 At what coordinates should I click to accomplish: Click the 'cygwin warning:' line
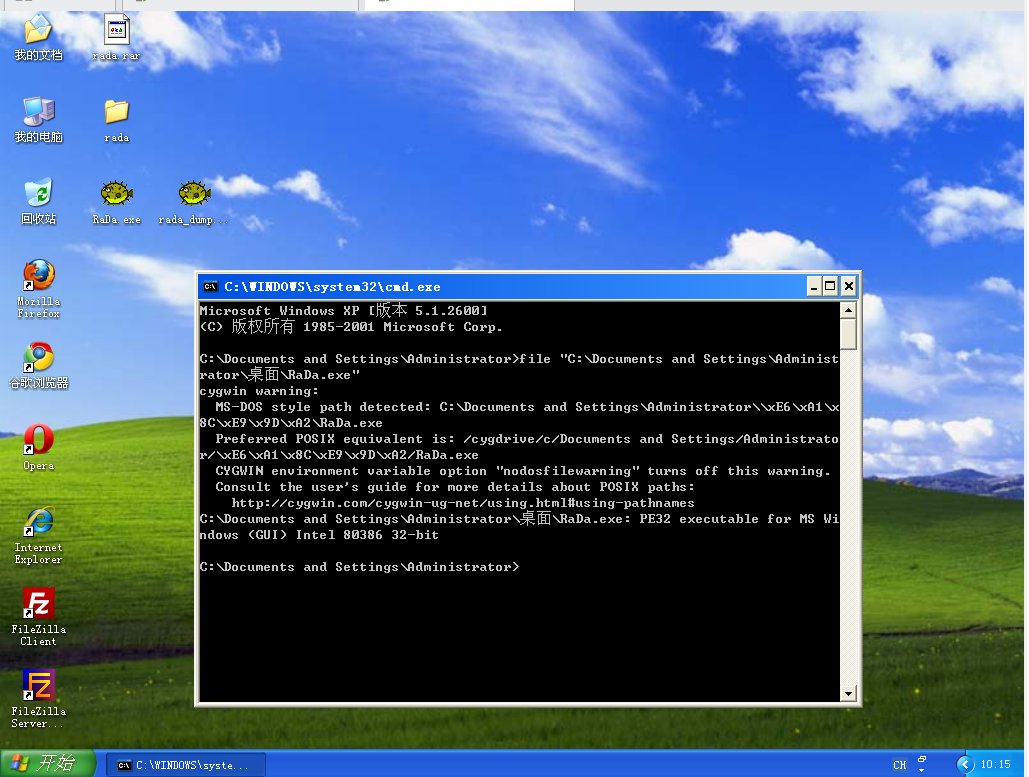[x=259, y=391]
